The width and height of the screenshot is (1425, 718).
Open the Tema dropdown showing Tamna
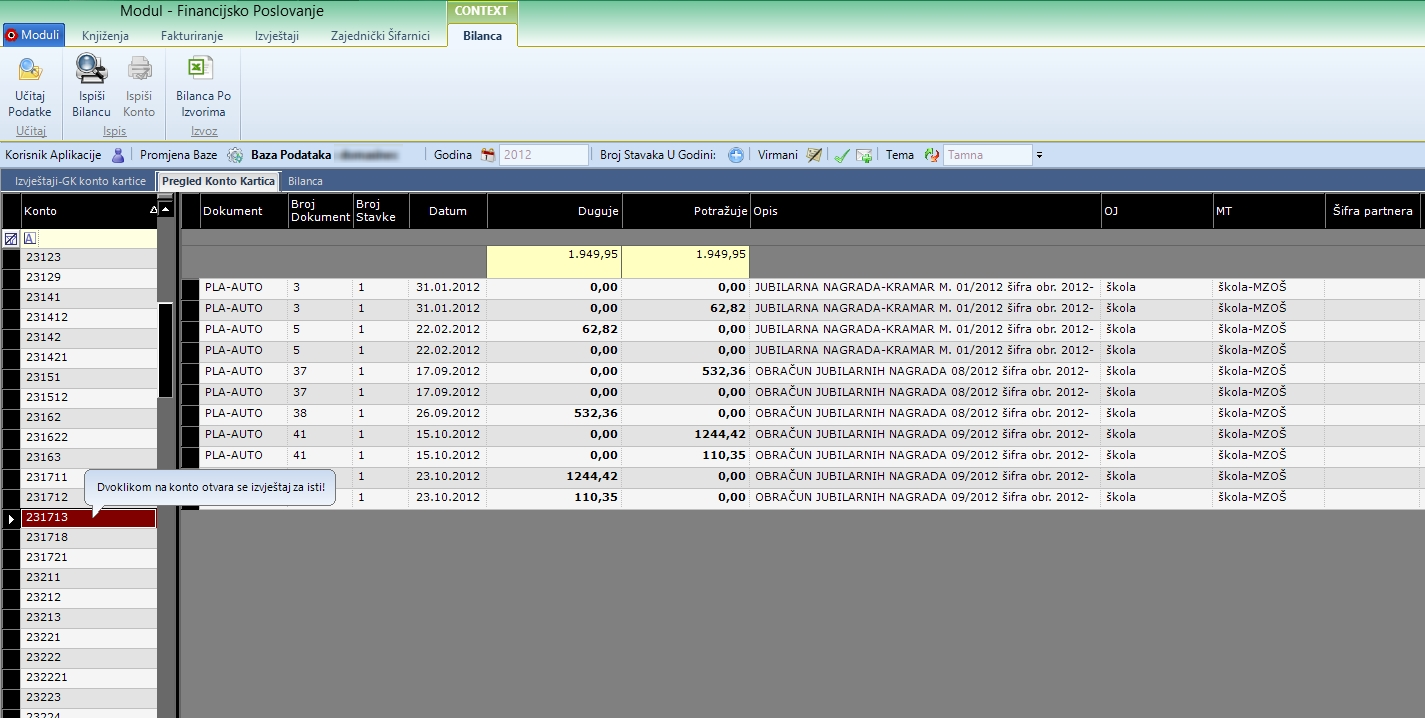coord(987,155)
